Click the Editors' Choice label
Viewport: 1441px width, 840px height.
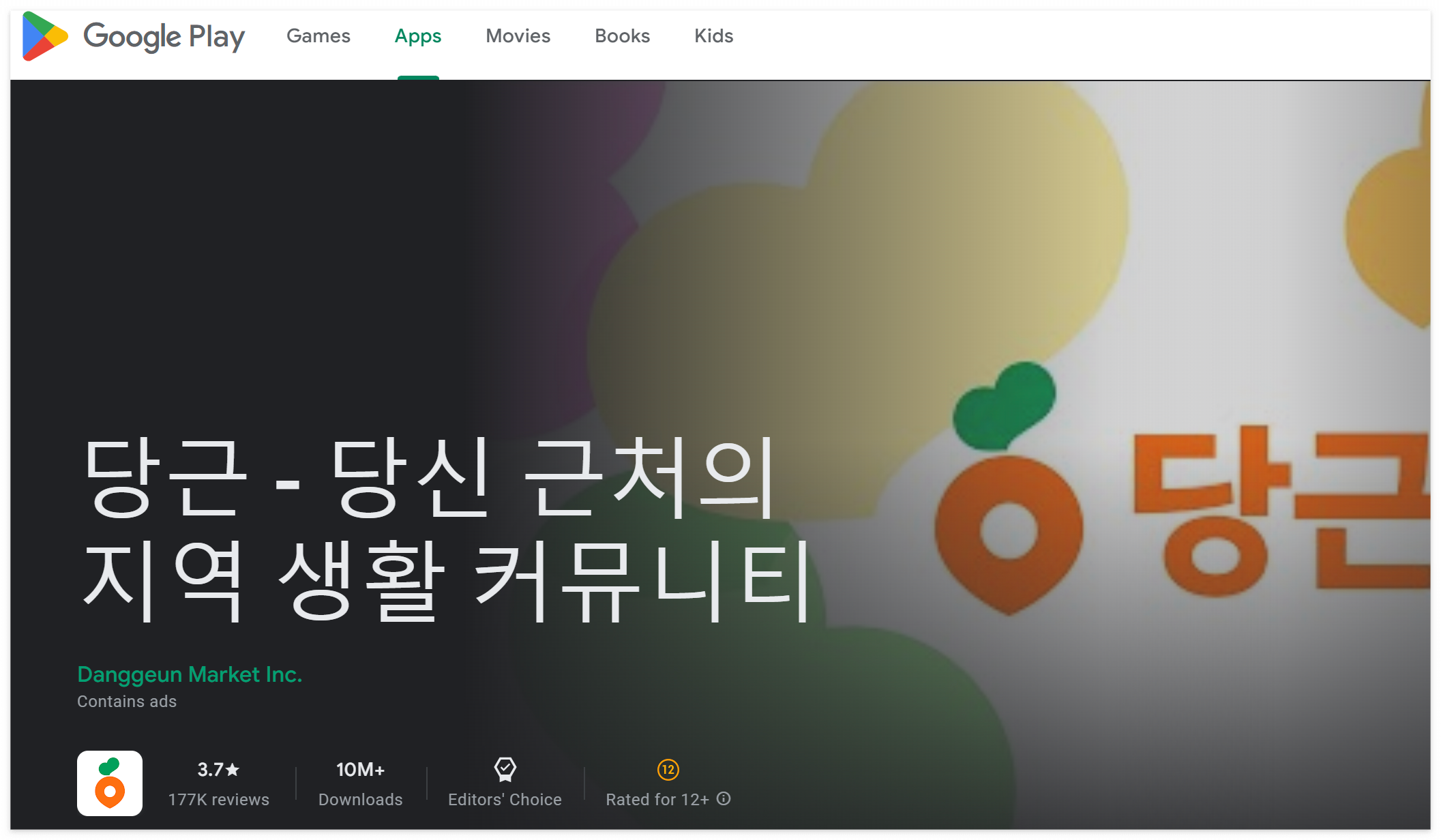tap(505, 800)
